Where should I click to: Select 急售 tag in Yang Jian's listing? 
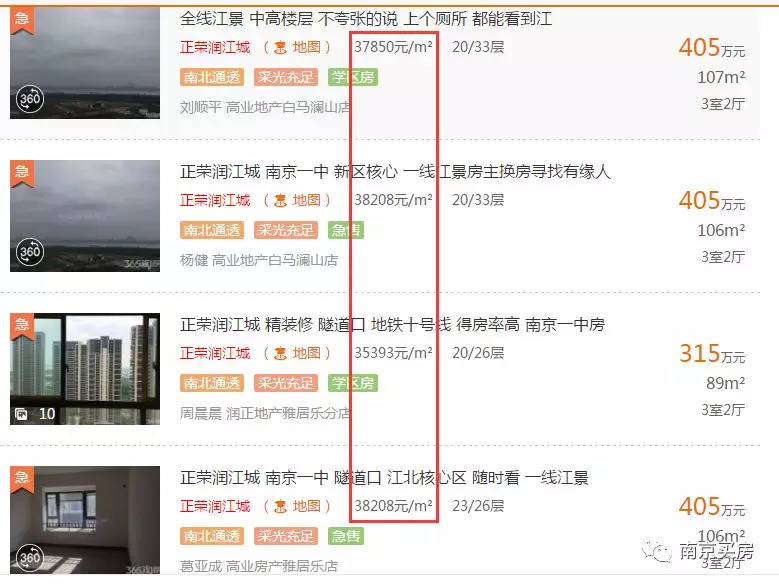pos(346,230)
